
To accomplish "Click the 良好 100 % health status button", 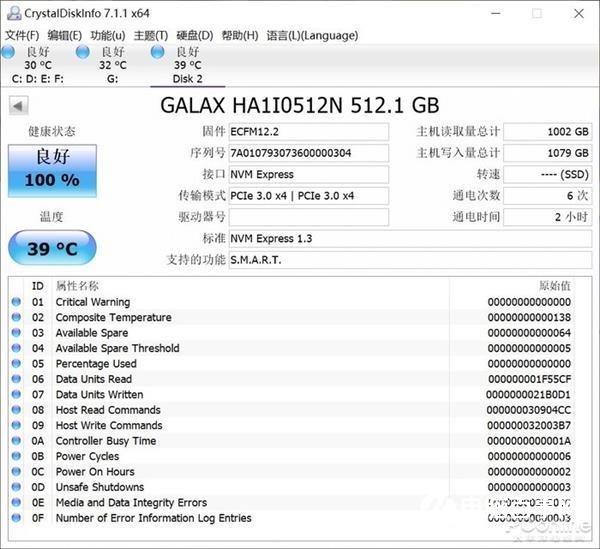I will (52, 171).
